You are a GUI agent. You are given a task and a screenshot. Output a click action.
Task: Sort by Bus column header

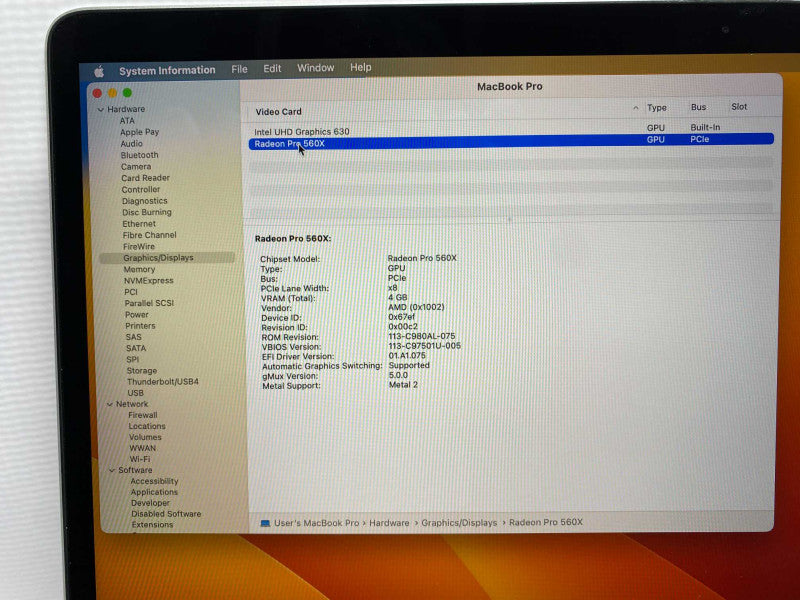tap(698, 107)
